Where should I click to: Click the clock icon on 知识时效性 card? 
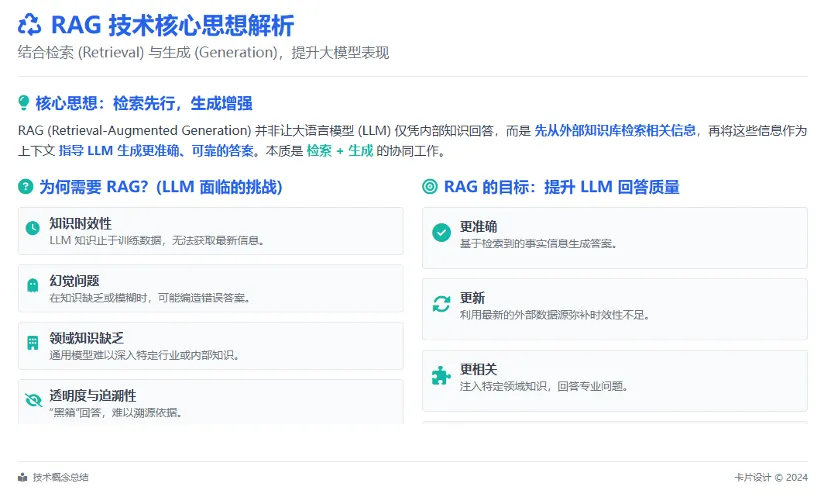click(33, 230)
